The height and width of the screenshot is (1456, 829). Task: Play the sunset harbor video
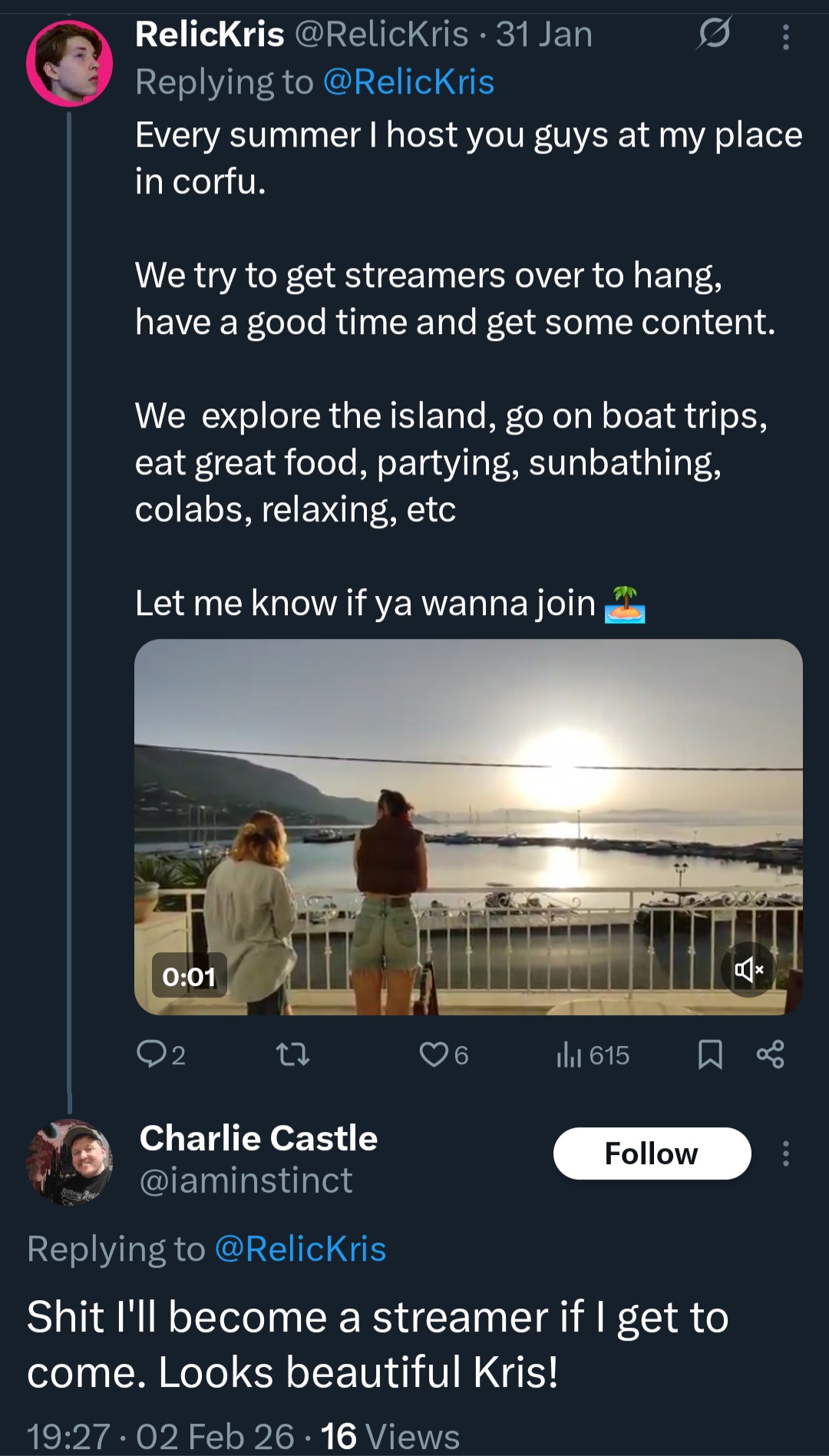coord(468,826)
